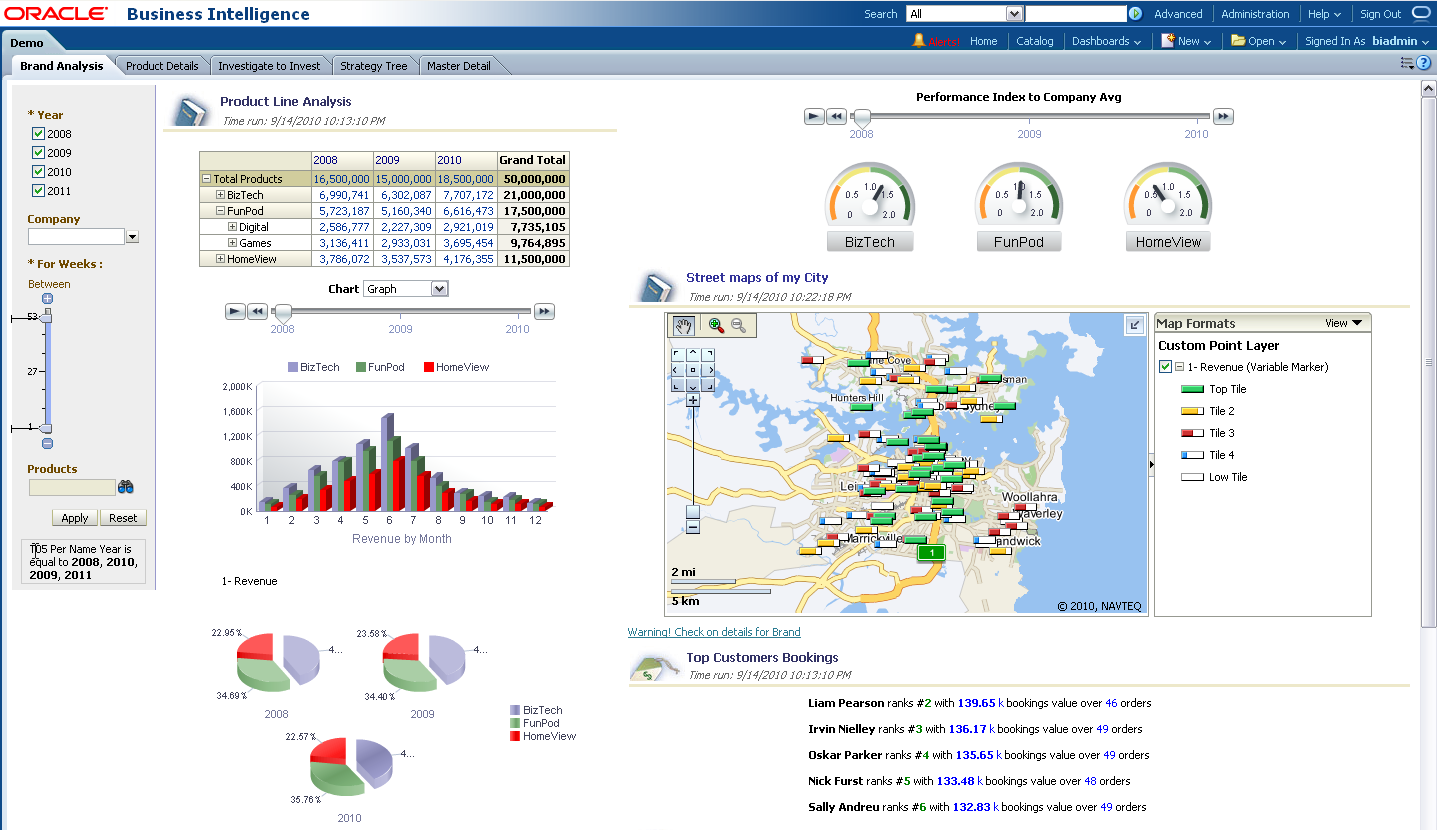Expand the Digital row
The width and height of the screenshot is (1437, 830).
pos(232,227)
